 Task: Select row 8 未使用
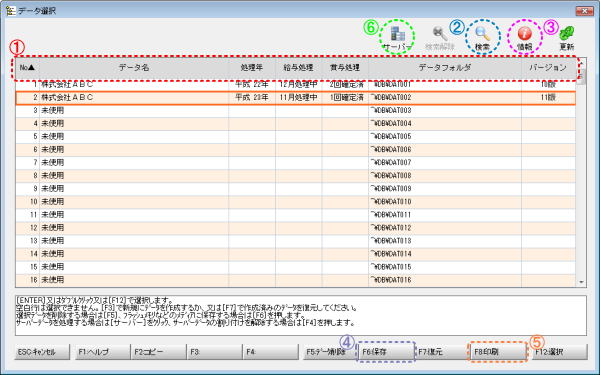coord(295,176)
